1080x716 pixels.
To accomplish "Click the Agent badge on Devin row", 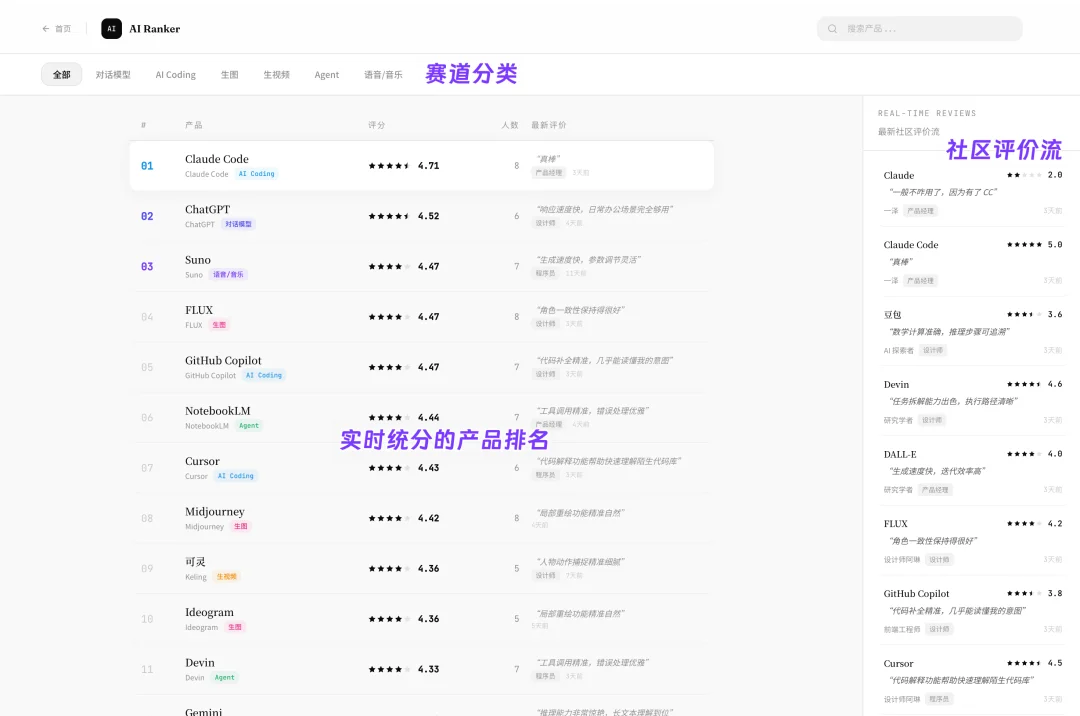I will [x=224, y=677].
